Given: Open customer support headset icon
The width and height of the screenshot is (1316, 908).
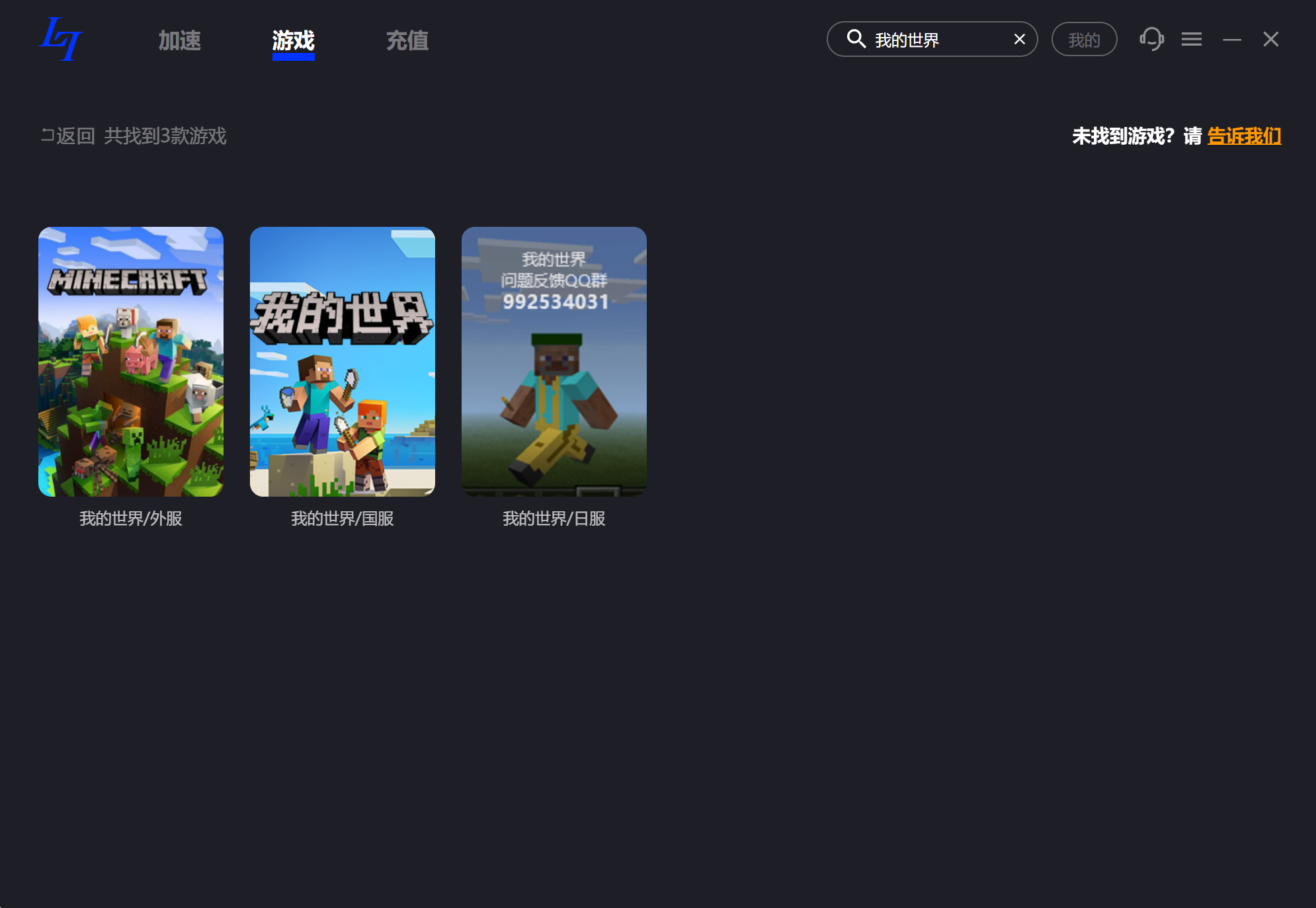Looking at the screenshot, I should (1151, 39).
